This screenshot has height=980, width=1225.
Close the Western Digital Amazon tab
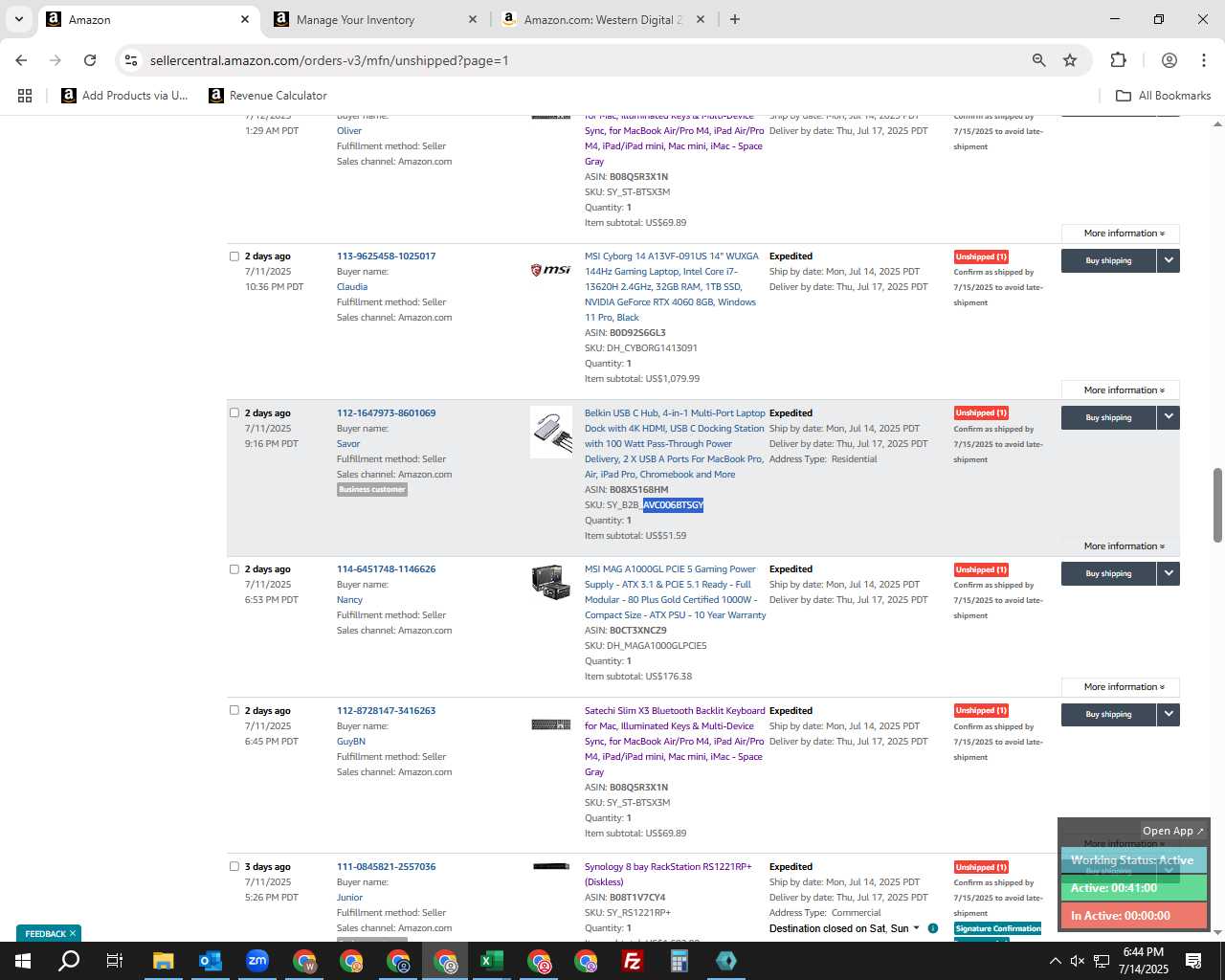[700, 19]
